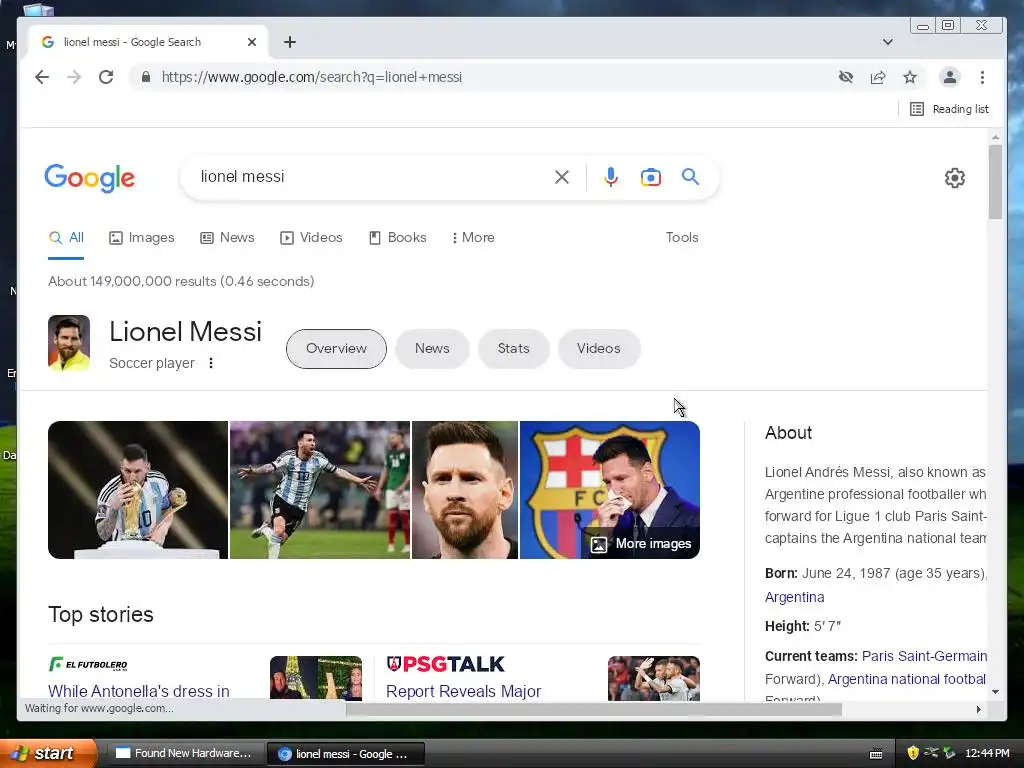Click the lionel messi search input field
The height and width of the screenshot is (768, 1024).
tap(372, 177)
